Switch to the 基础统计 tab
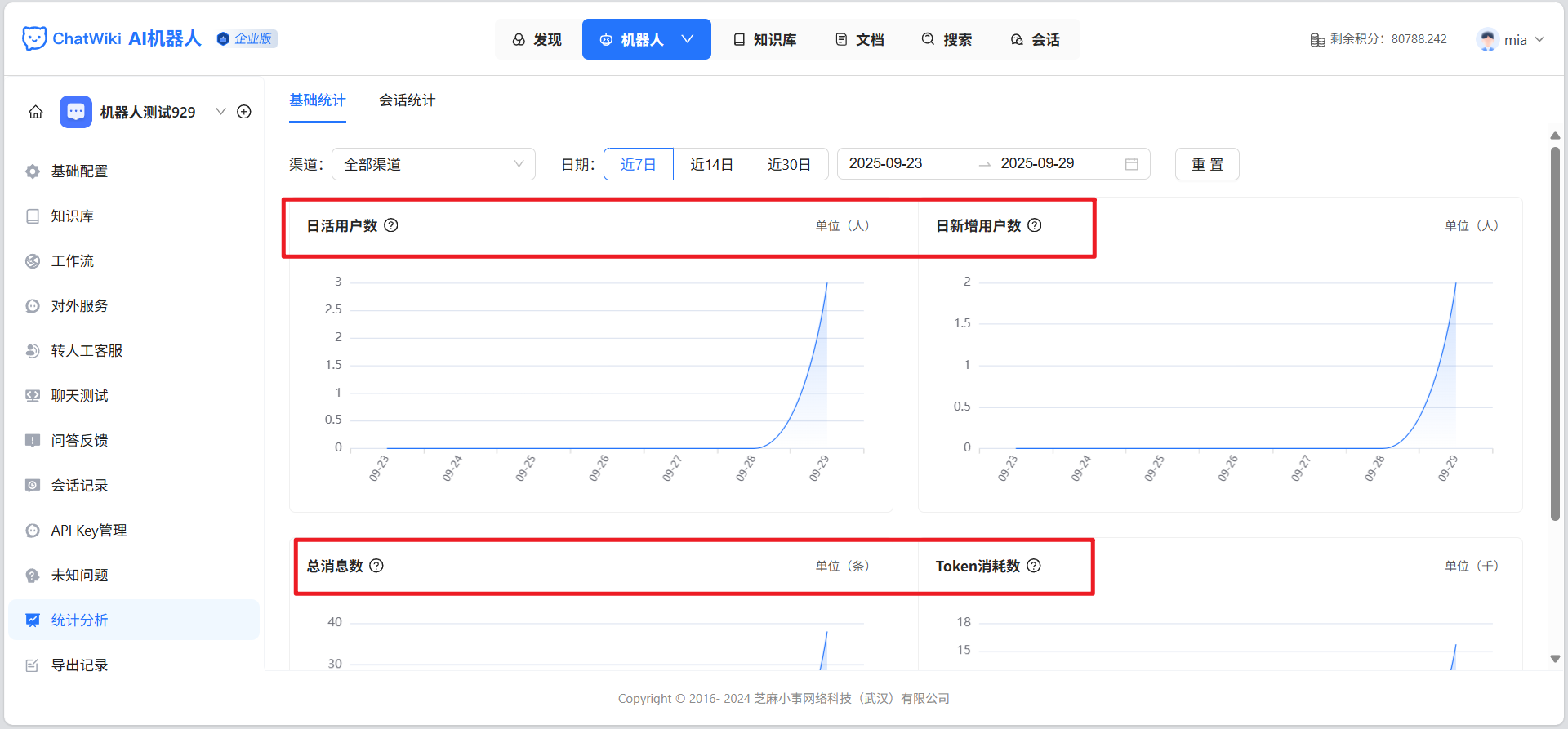The width and height of the screenshot is (1568, 729). [318, 100]
